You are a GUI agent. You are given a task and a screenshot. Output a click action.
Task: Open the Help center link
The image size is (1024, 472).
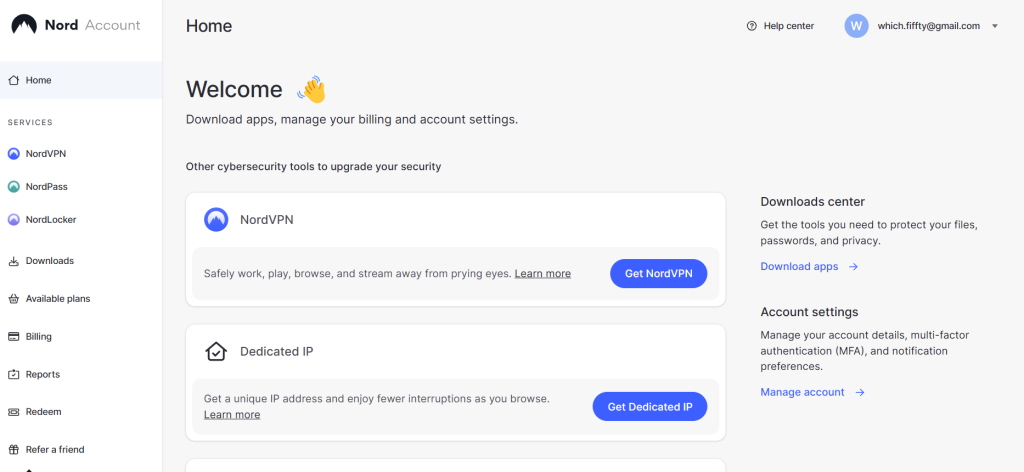[x=780, y=26]
